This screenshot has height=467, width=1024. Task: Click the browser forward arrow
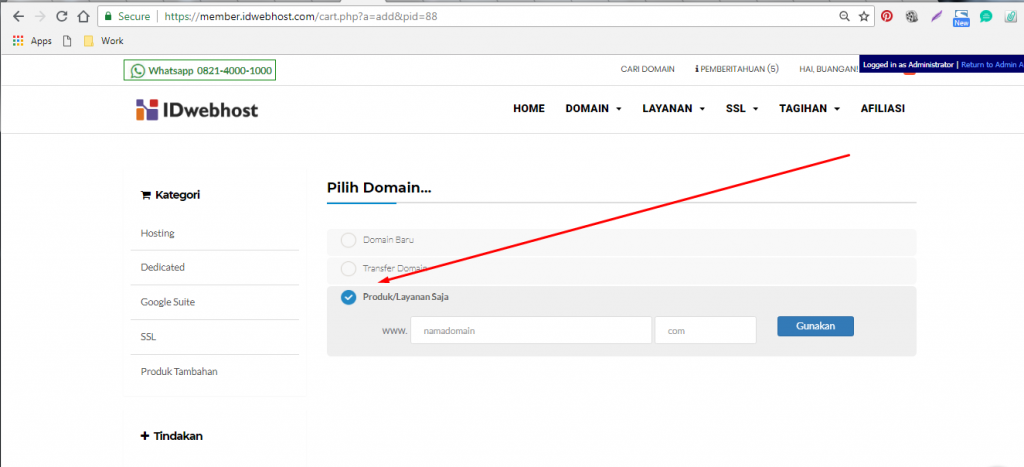40,16
